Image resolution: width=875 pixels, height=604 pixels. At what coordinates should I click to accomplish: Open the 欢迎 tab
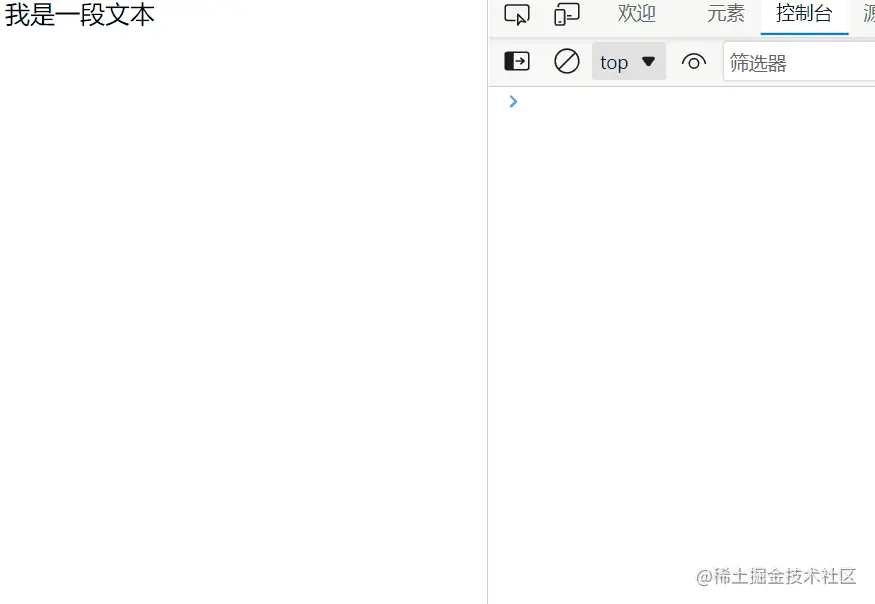coord(637,13)
